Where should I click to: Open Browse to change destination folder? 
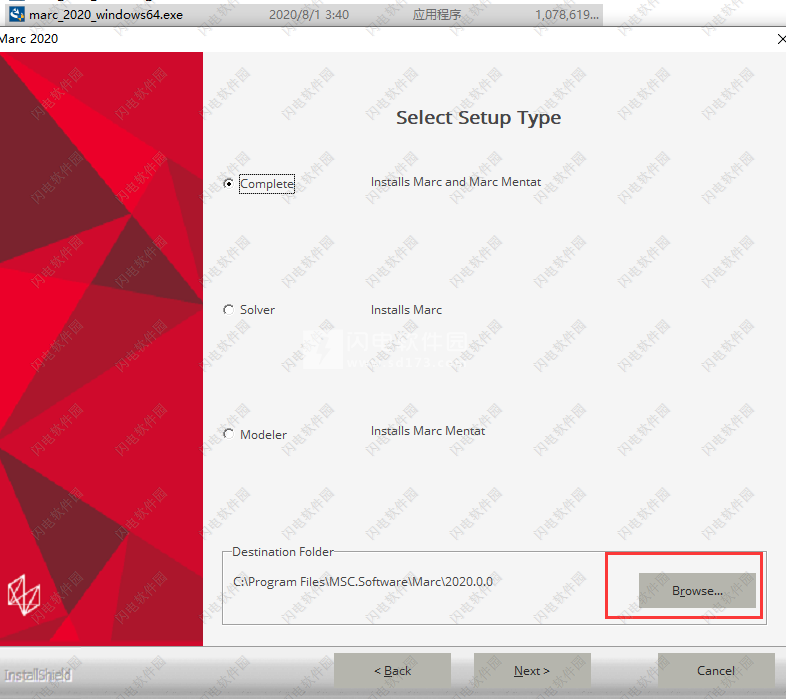coord(697,591)
